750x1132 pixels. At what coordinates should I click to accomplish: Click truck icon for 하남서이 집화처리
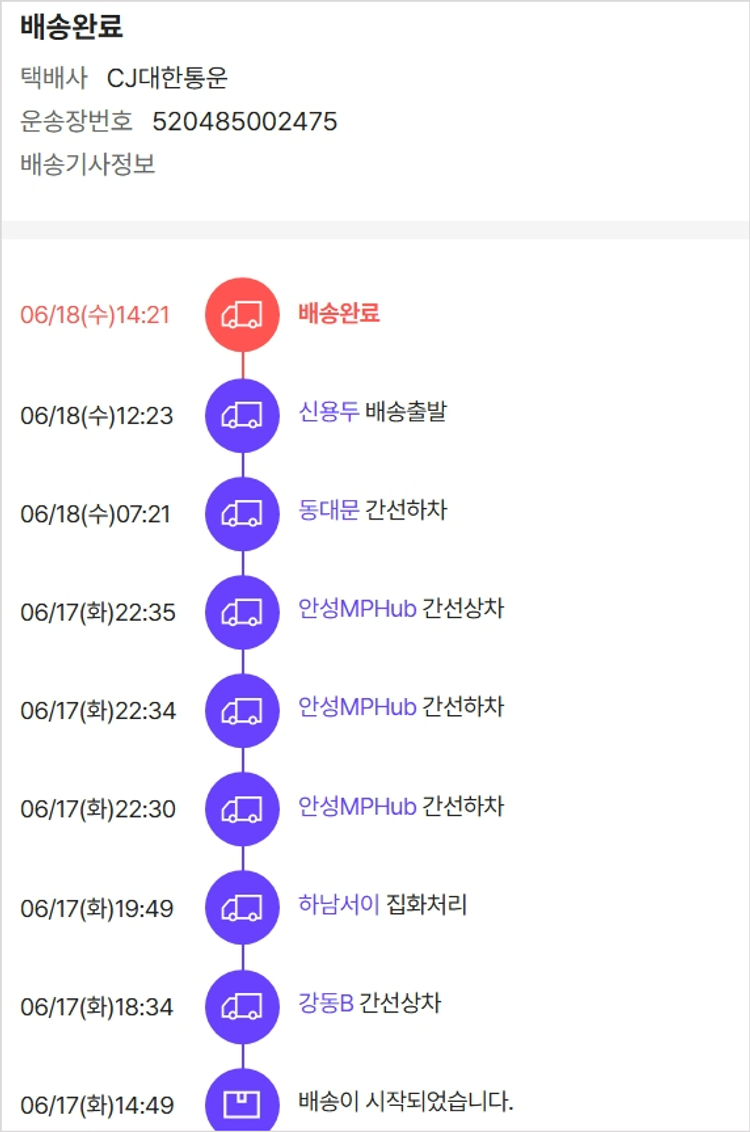(x=242, y=908)
